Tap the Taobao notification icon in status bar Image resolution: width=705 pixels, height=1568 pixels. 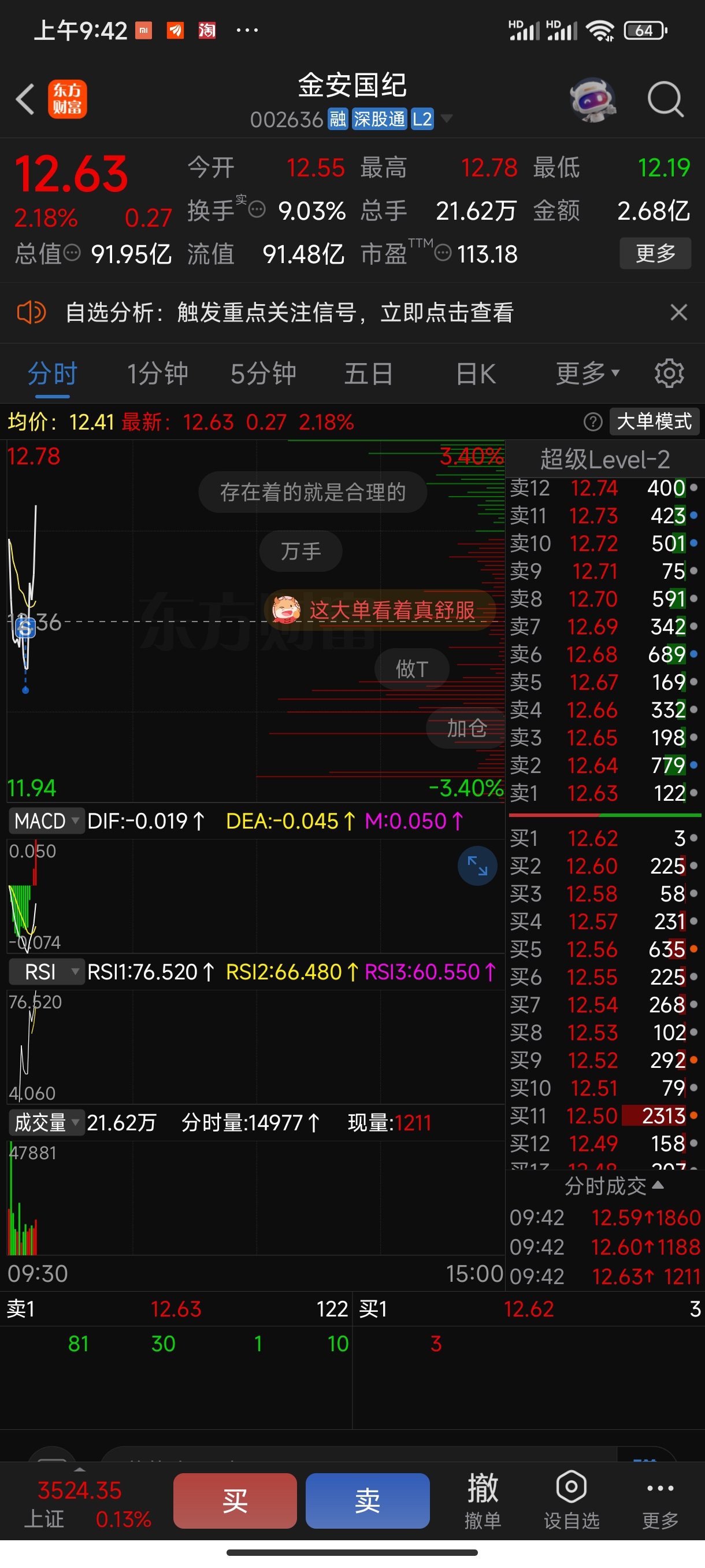coord(207,30)
